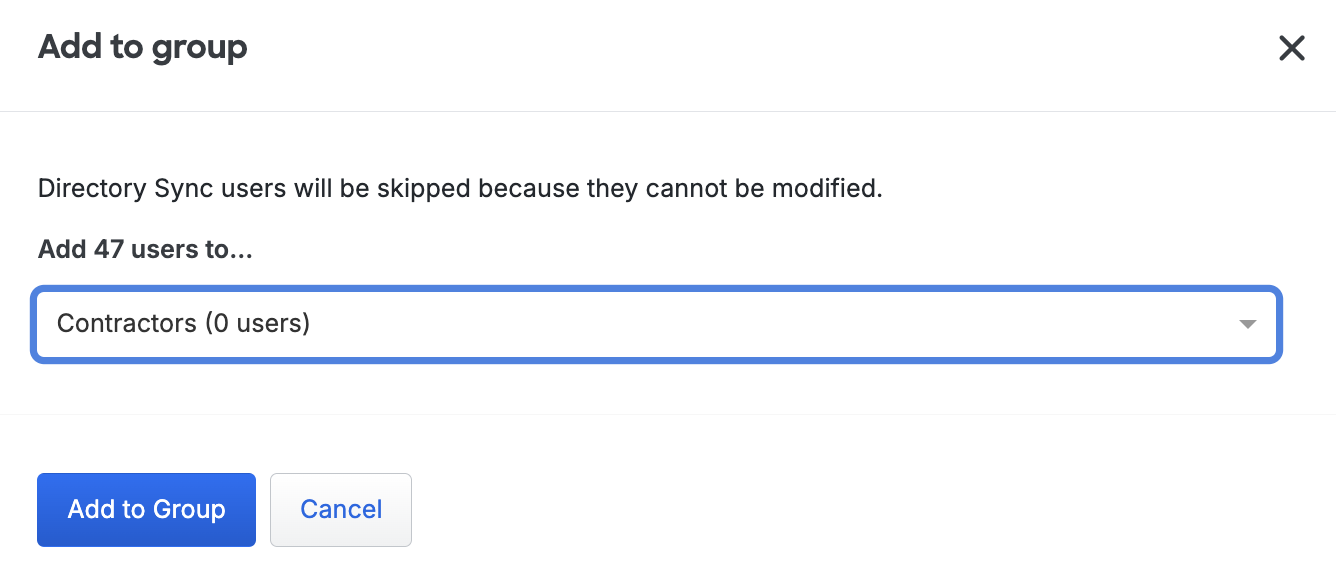Focus the group selector field
Image resolution: width=1336 pixels, height=566 pixels.
pyautogui.click(x=656, y=324)
